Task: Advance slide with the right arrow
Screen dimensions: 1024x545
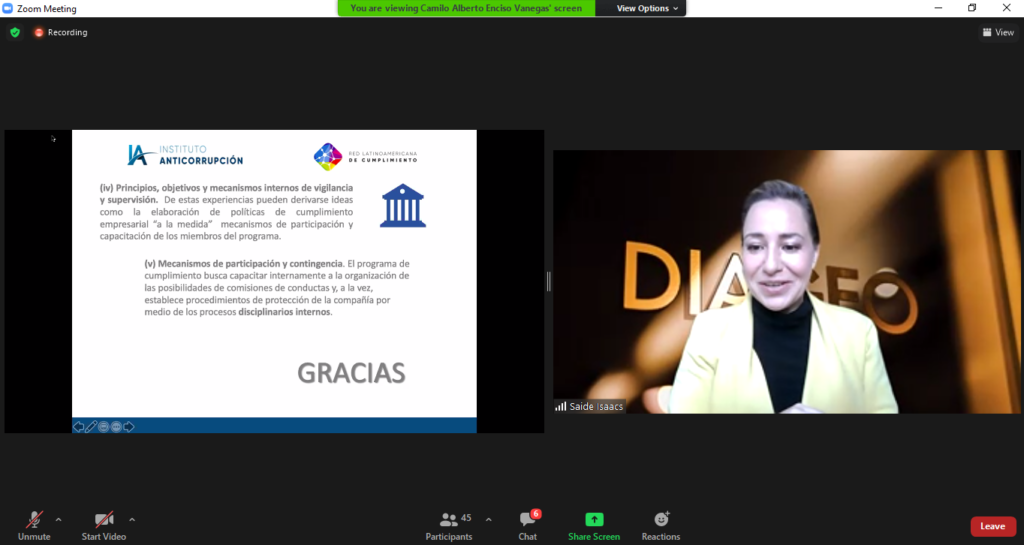Action: pyautogui.click(x=129, y=427)
